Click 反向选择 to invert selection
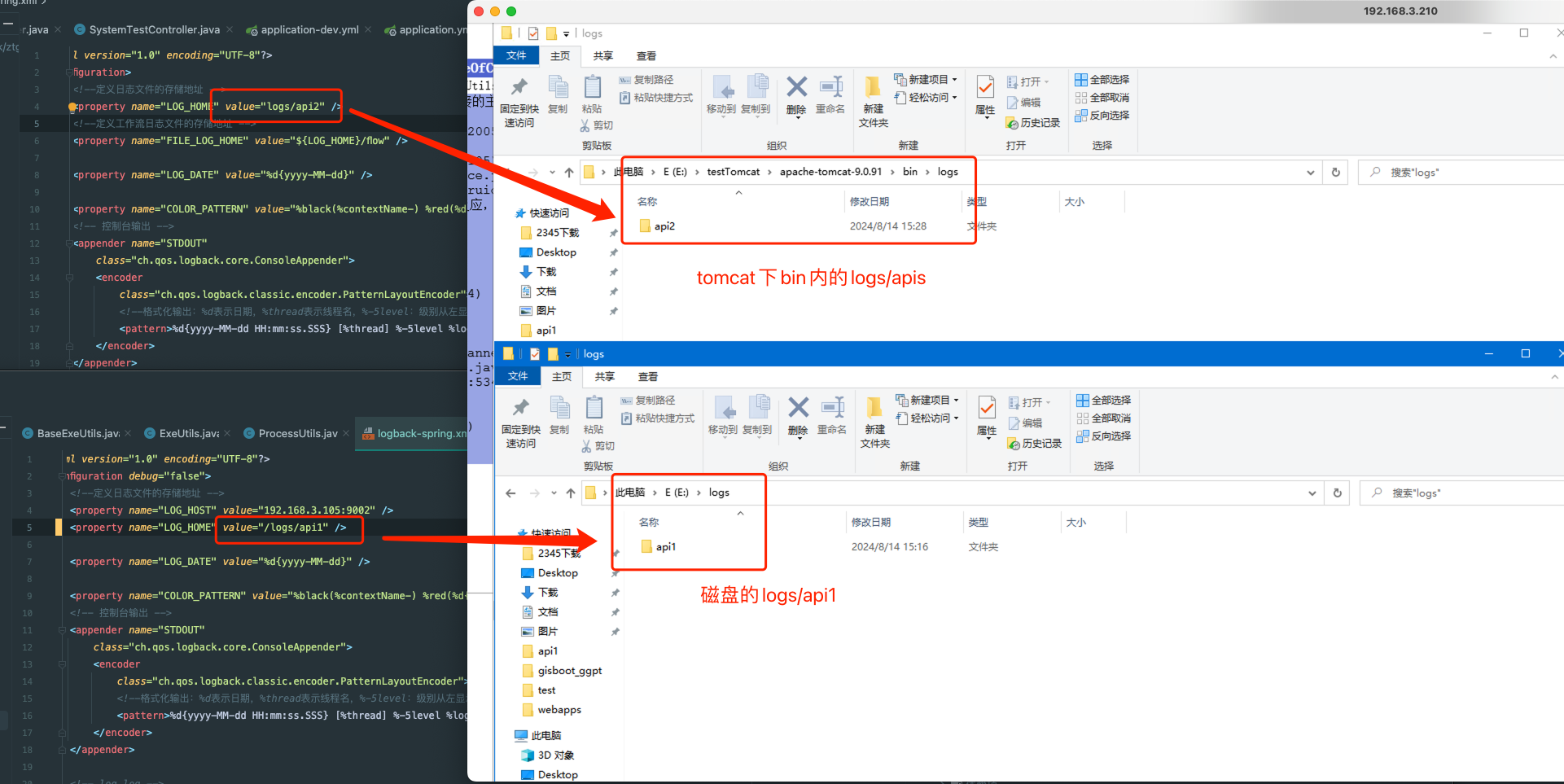 click(1104, 115)
